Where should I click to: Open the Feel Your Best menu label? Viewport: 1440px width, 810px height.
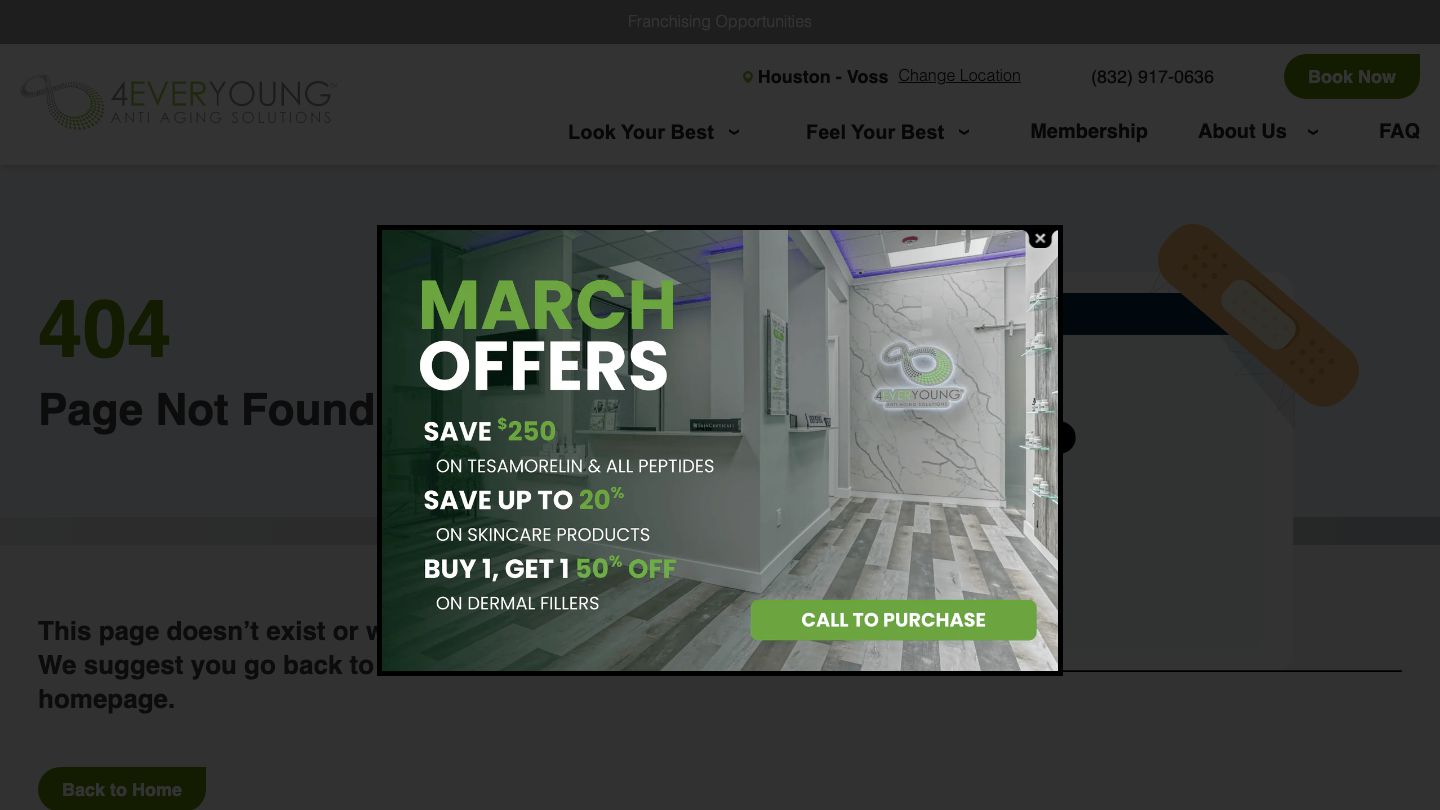[x=874, y=132]
